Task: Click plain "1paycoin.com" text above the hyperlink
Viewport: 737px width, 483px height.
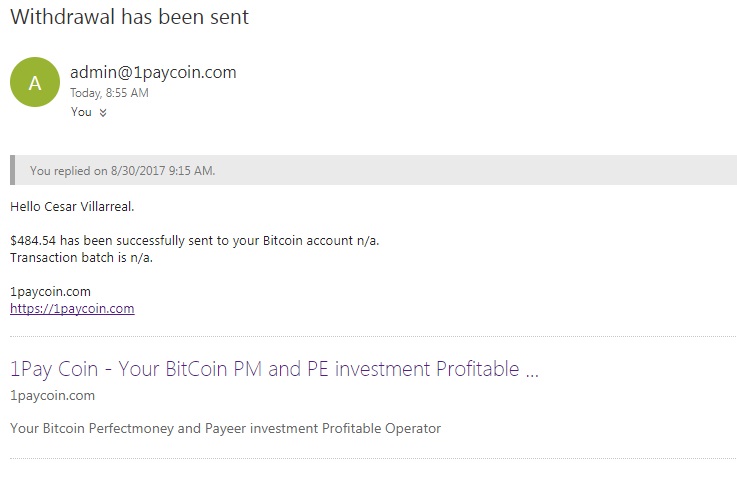Action: pos(51,292)
